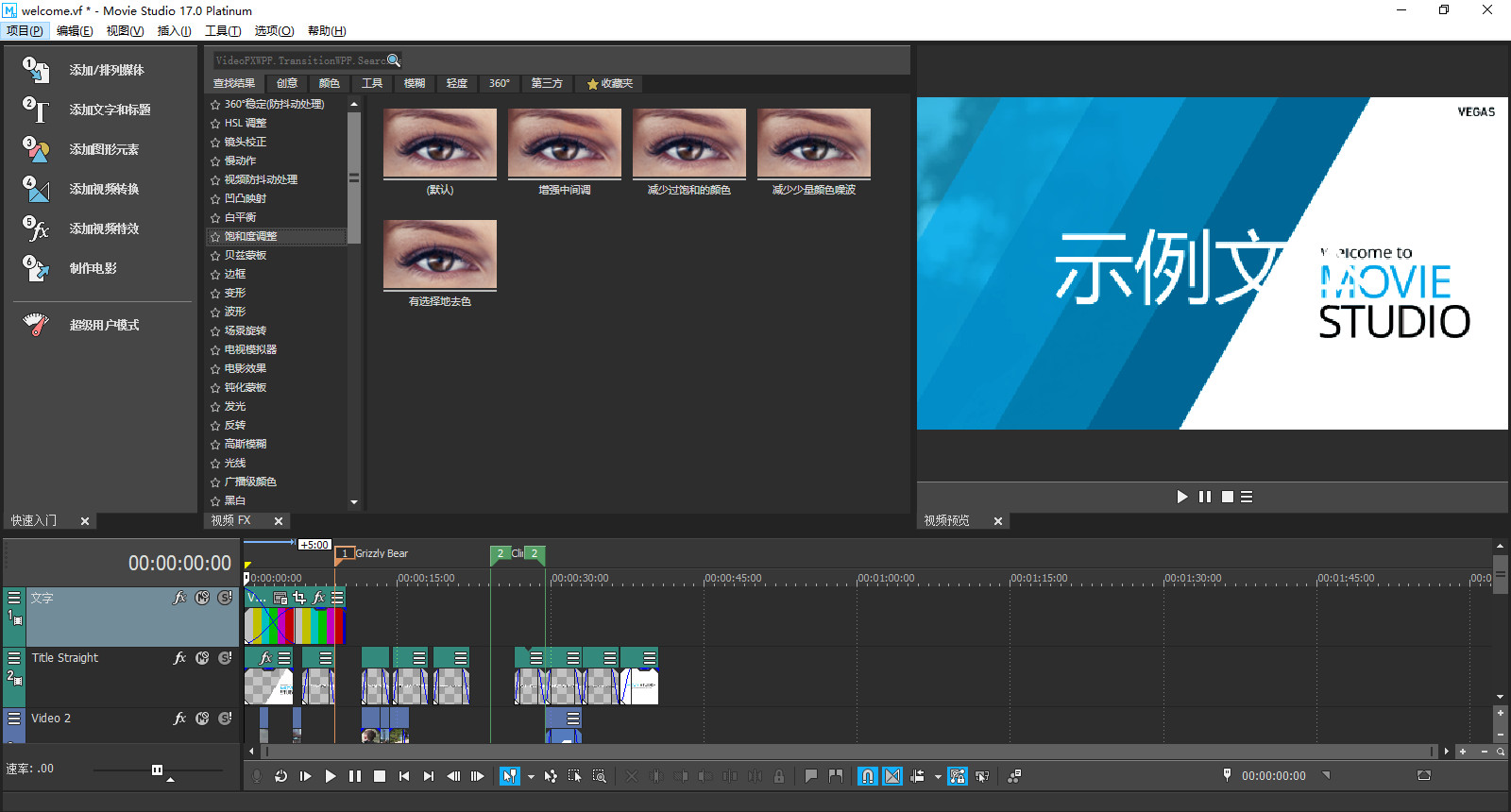This screenshot has width=1511, height=812.
Task: Toggle automatic crossfades button
Action: 892,776
